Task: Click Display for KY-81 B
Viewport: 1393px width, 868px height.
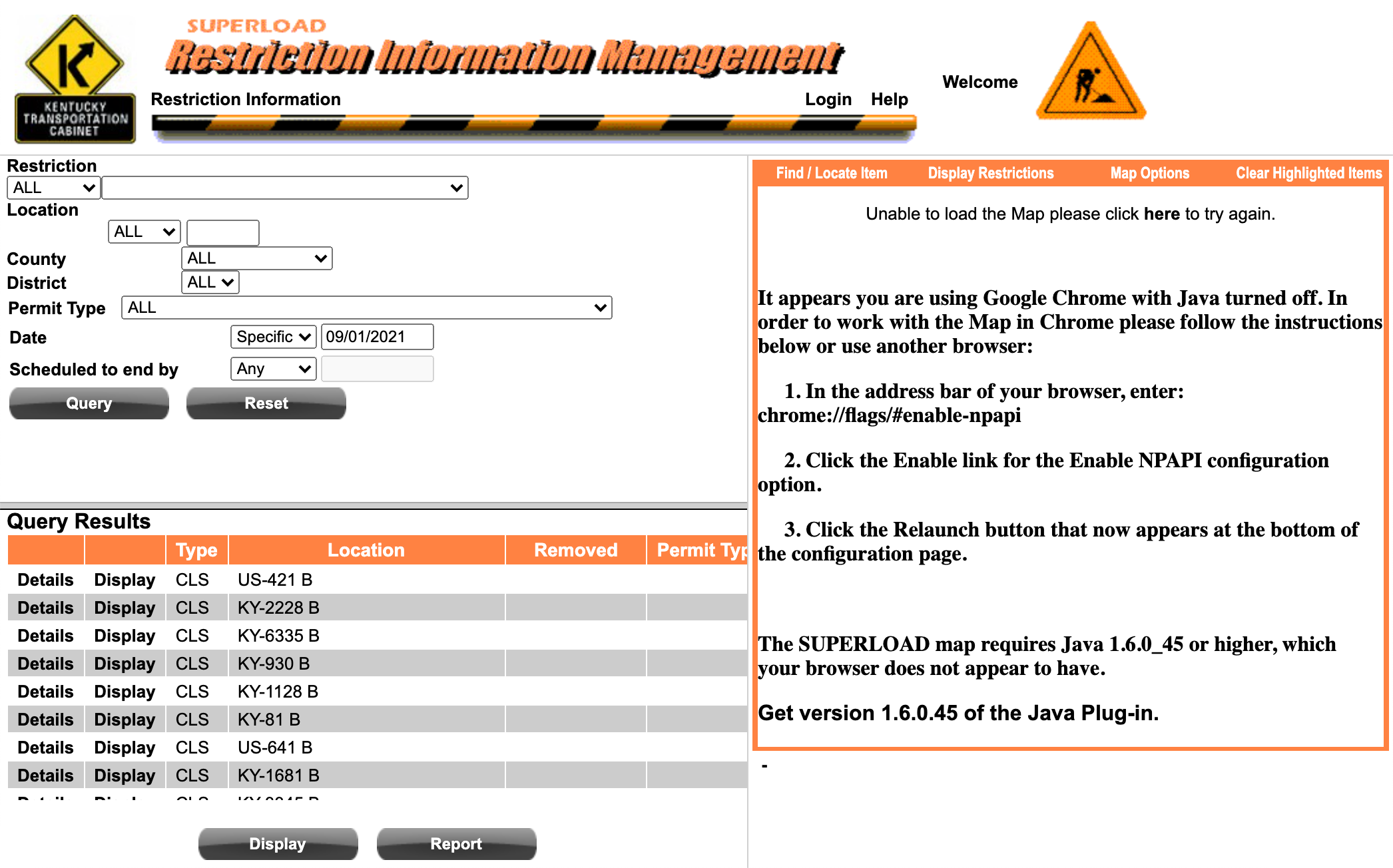Action: [x=125, y=720]
